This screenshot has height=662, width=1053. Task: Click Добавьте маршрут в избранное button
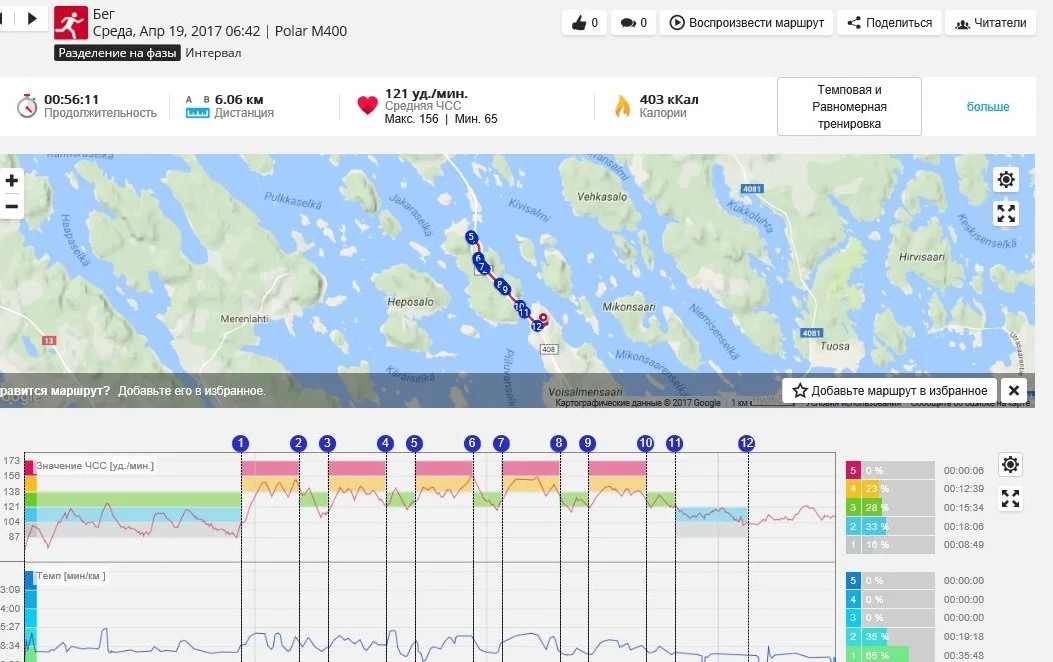click(x=889, y=390)
